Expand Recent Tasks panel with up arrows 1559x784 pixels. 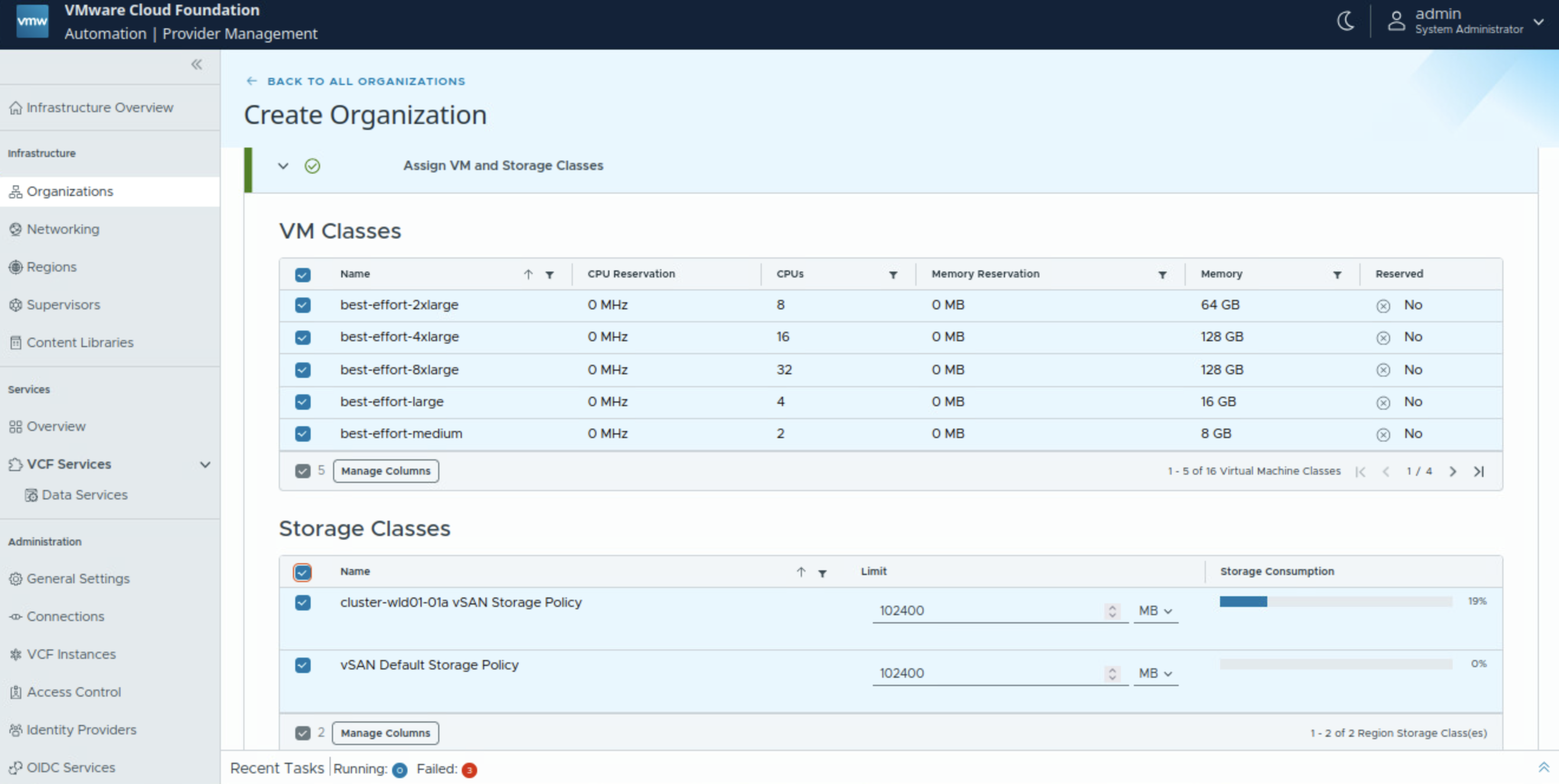[1543, 767]
